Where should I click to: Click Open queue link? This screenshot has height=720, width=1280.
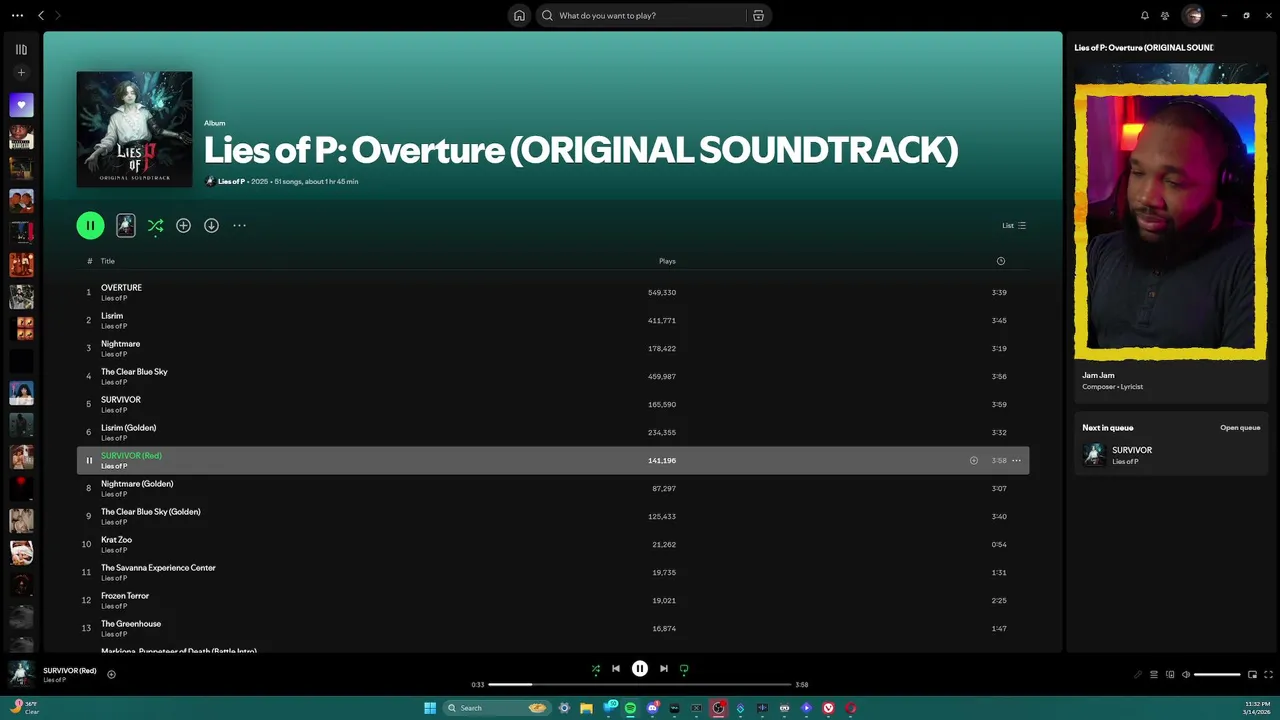point(1240,428)
